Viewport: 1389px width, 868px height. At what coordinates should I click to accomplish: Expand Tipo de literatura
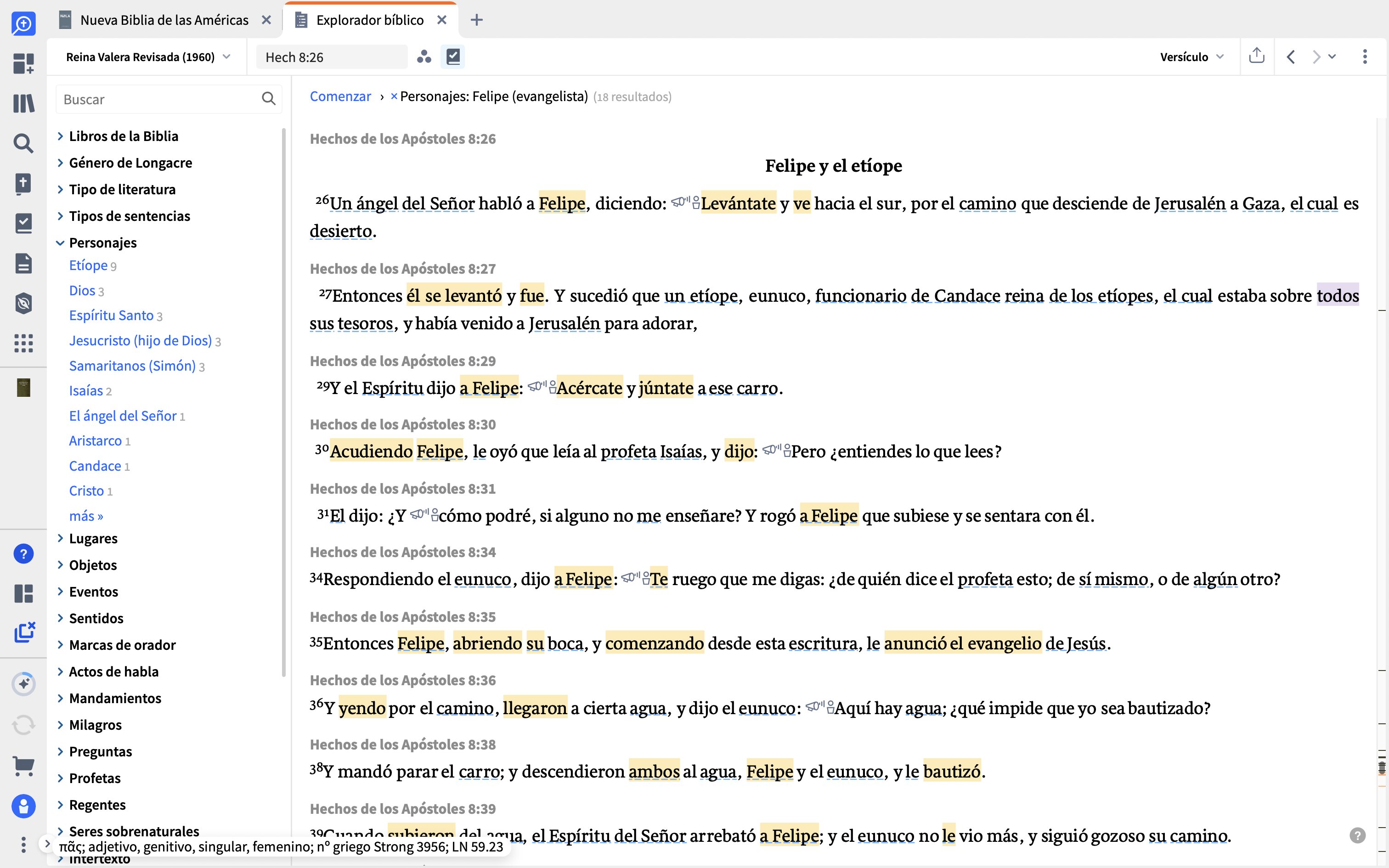pyautogui.click(x=60, y=189)
